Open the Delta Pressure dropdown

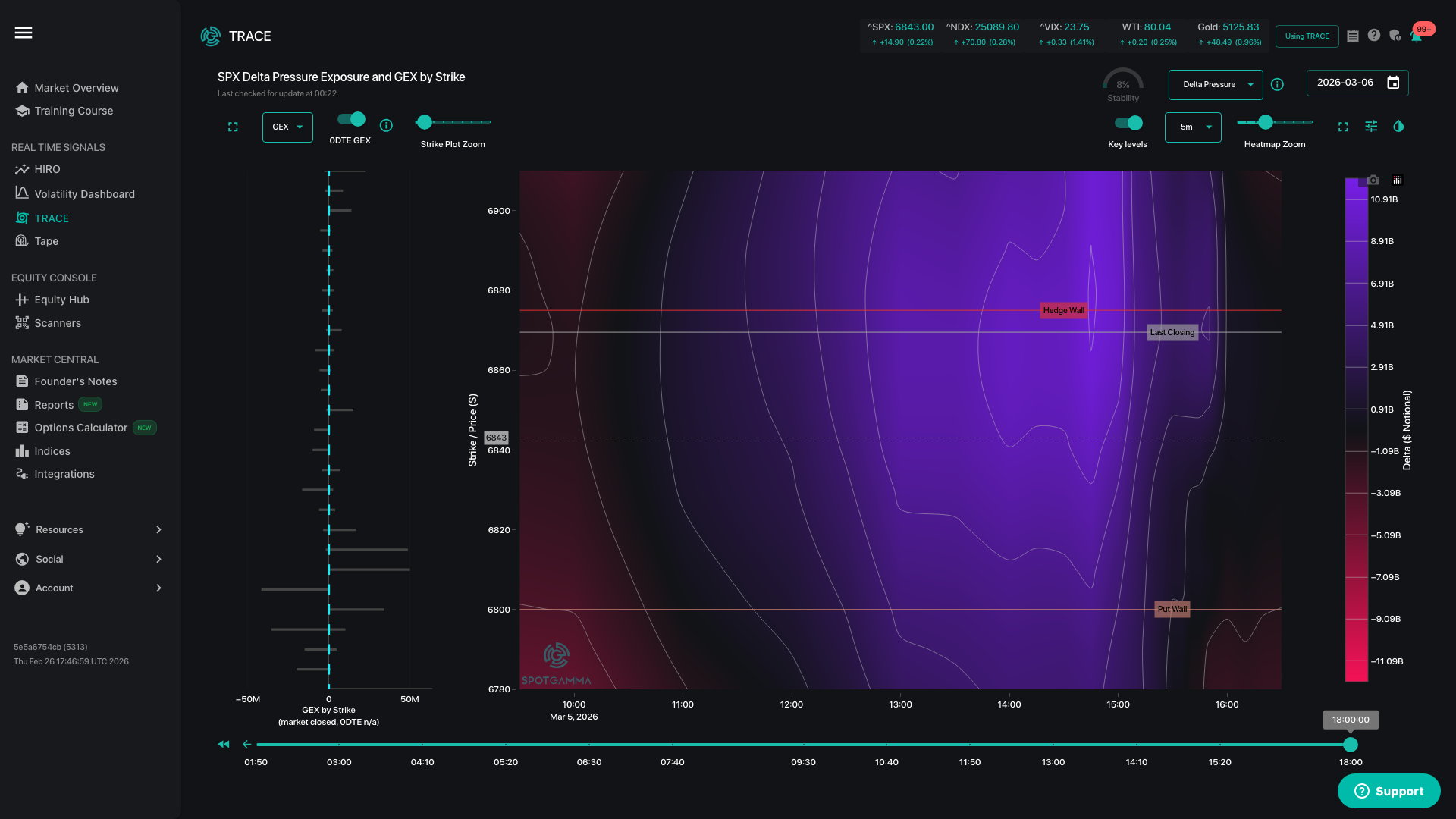coord(1216,85)
